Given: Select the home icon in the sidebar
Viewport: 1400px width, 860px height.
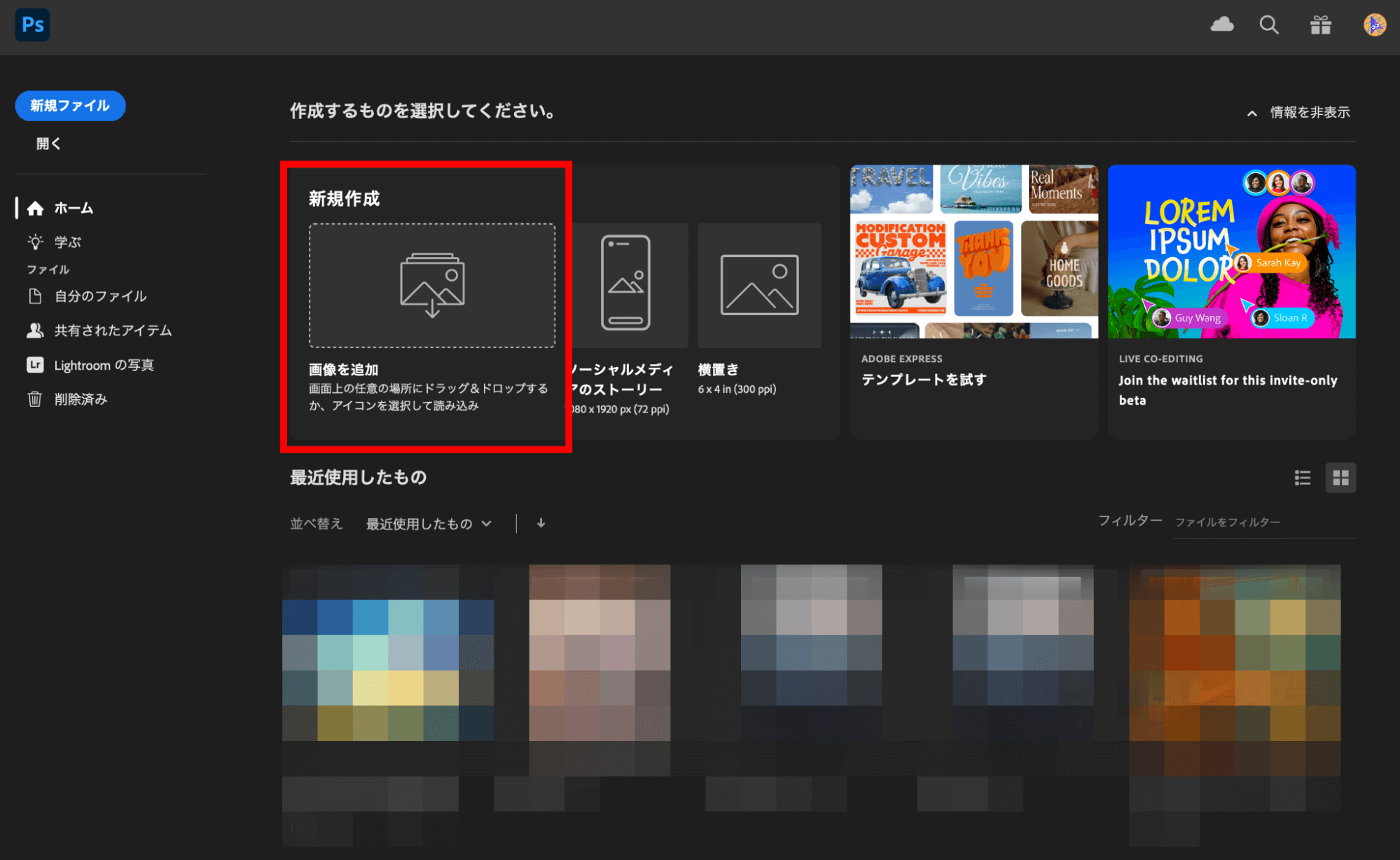Looking at the screenshot, I should [34, 207].
